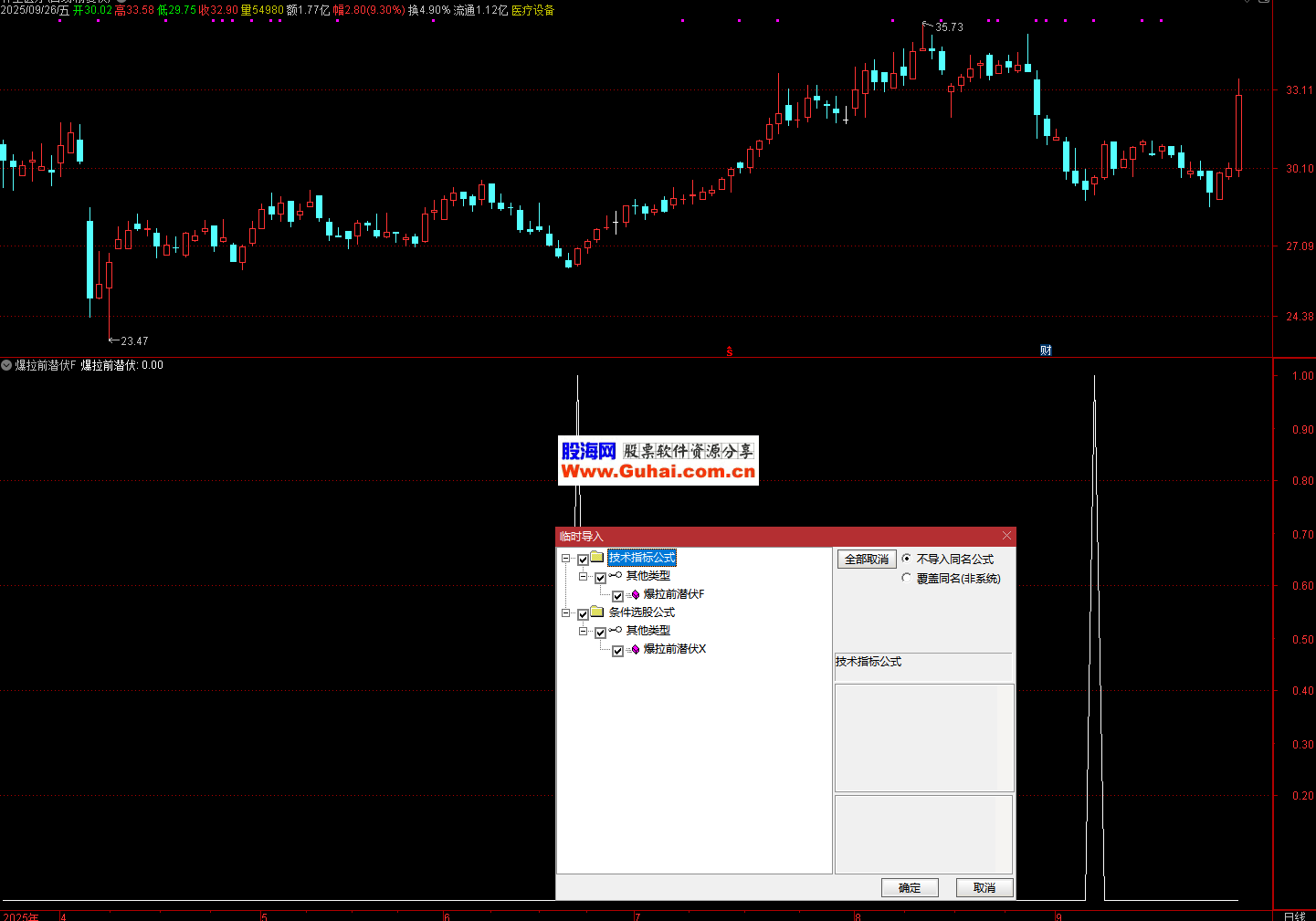Confirm import with the 确定 button
The image size is (1316, 921).
click(x=910, y=887)
